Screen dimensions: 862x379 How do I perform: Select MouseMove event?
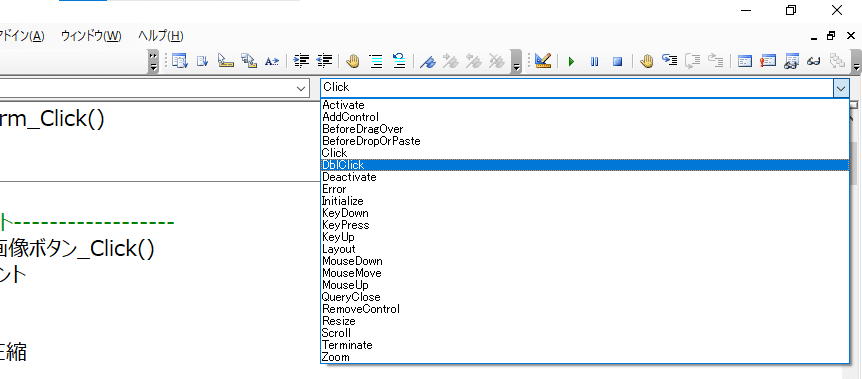coord(585,273)
